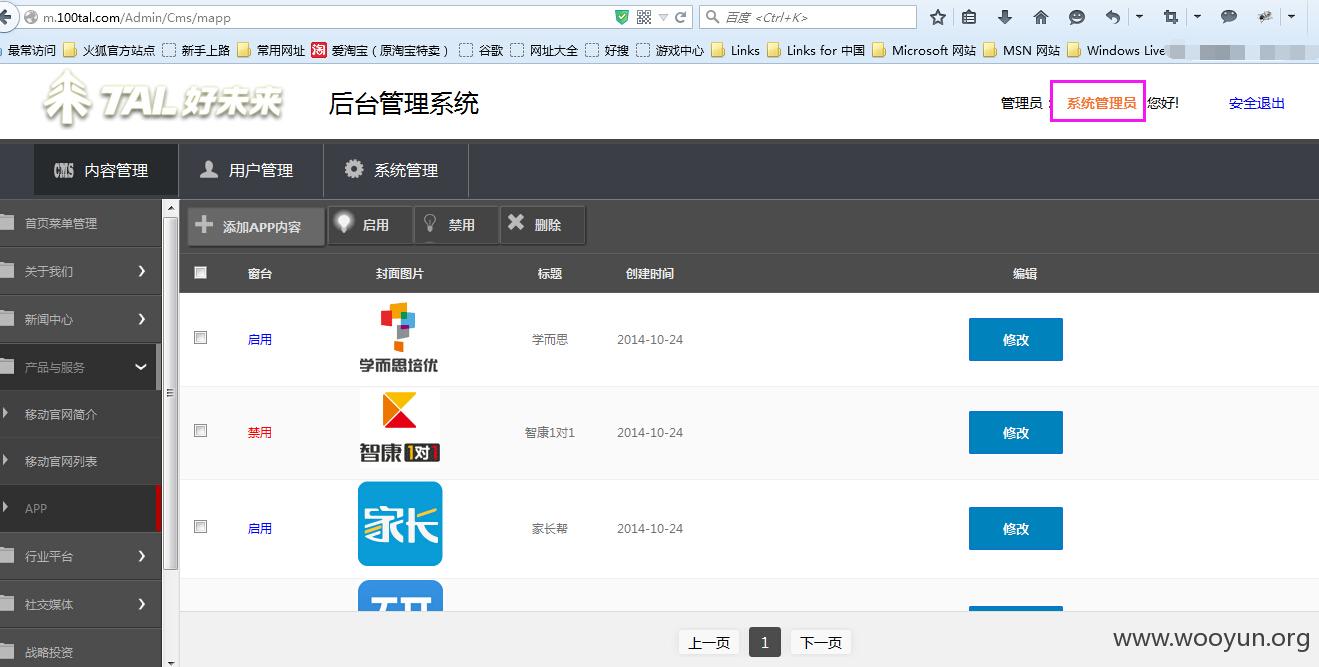Click the 家长帮 cover image
The height and width of the screenshot is (667, 1319).
[x=400, y=524]
